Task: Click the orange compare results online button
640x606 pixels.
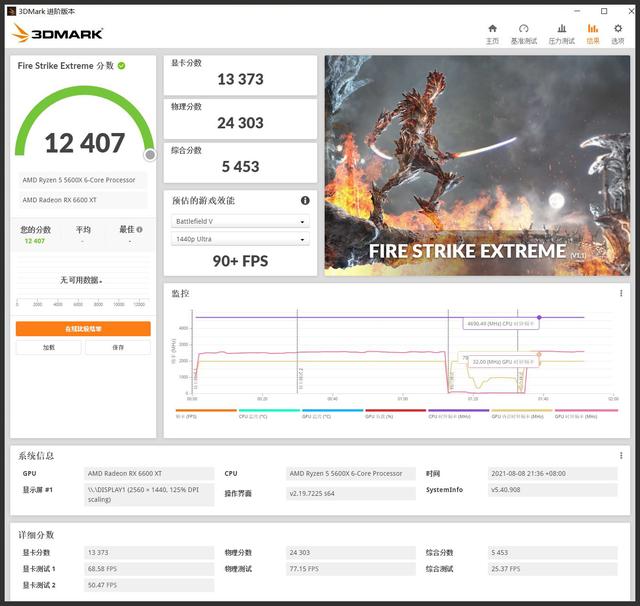Action: click(83, 329)
